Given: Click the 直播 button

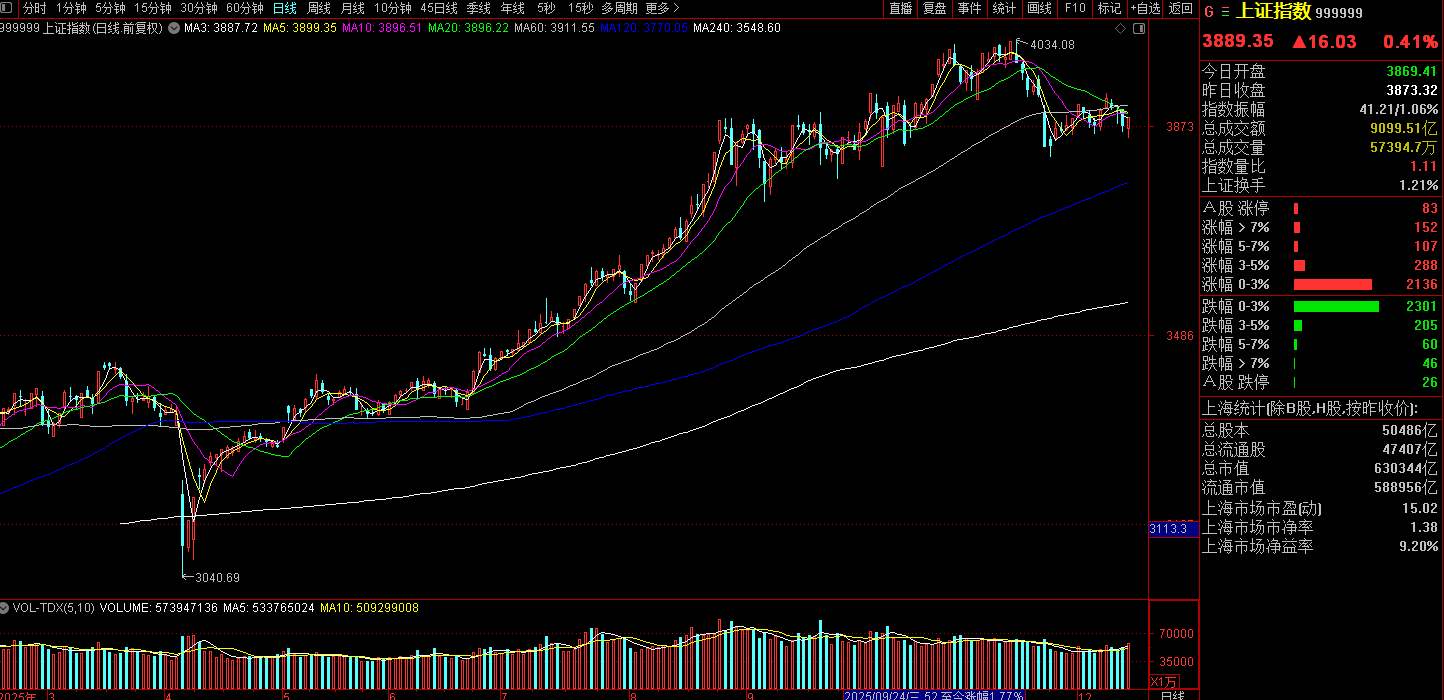Looking at the screenshot, I should pos(901,8).
